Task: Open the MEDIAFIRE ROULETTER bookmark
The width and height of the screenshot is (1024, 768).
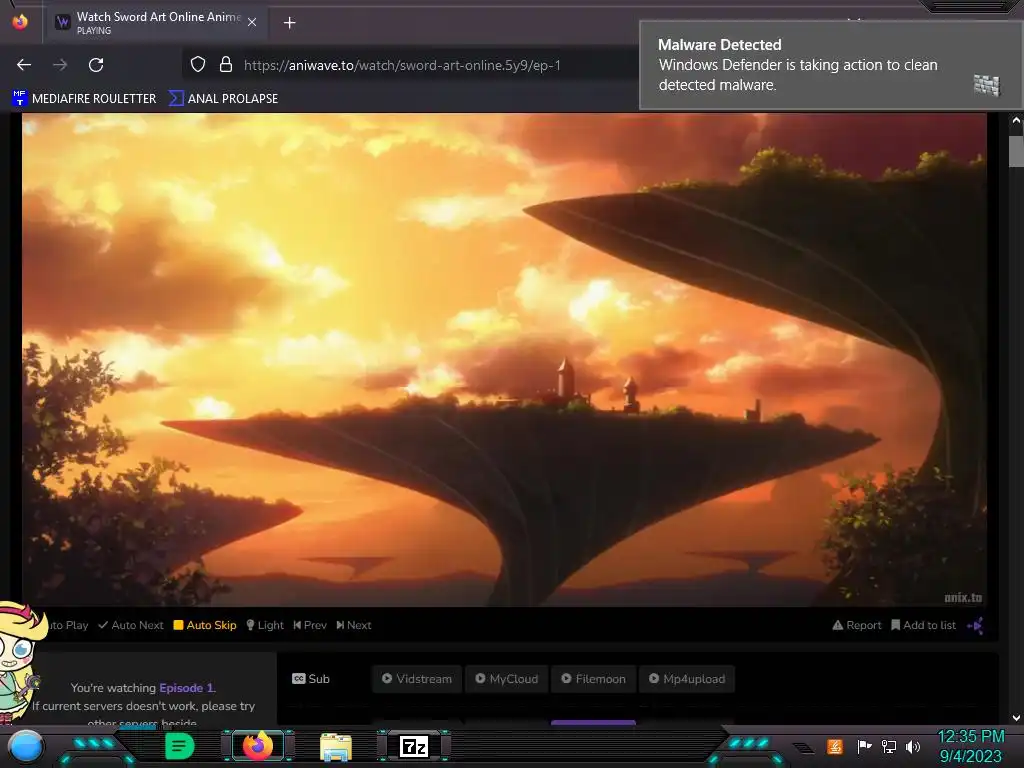Action: click(84, 99)
